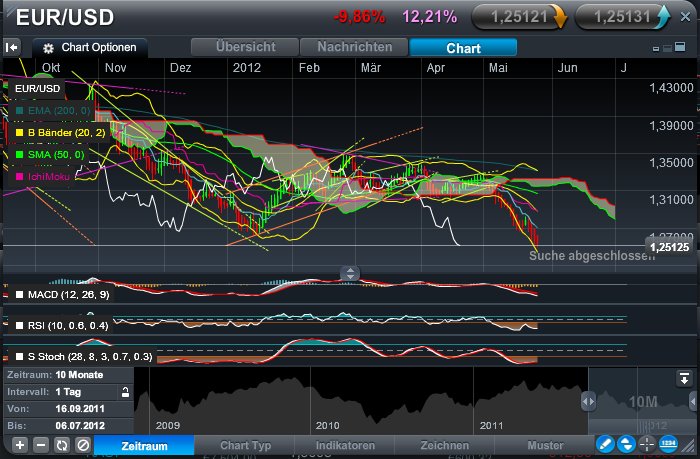This screenshot has width=700, height=459.
Task: Click the EUR/USD window title
Action: 65,17
